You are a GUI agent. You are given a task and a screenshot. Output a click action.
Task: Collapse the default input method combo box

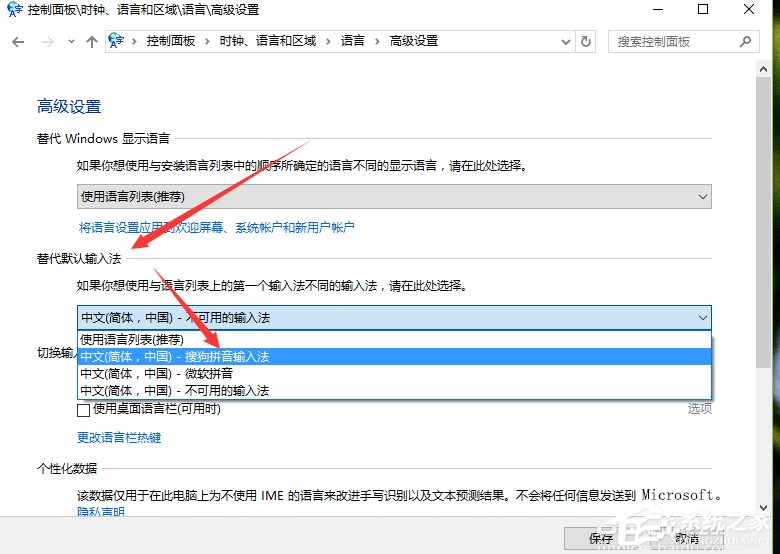click(394, 317)
